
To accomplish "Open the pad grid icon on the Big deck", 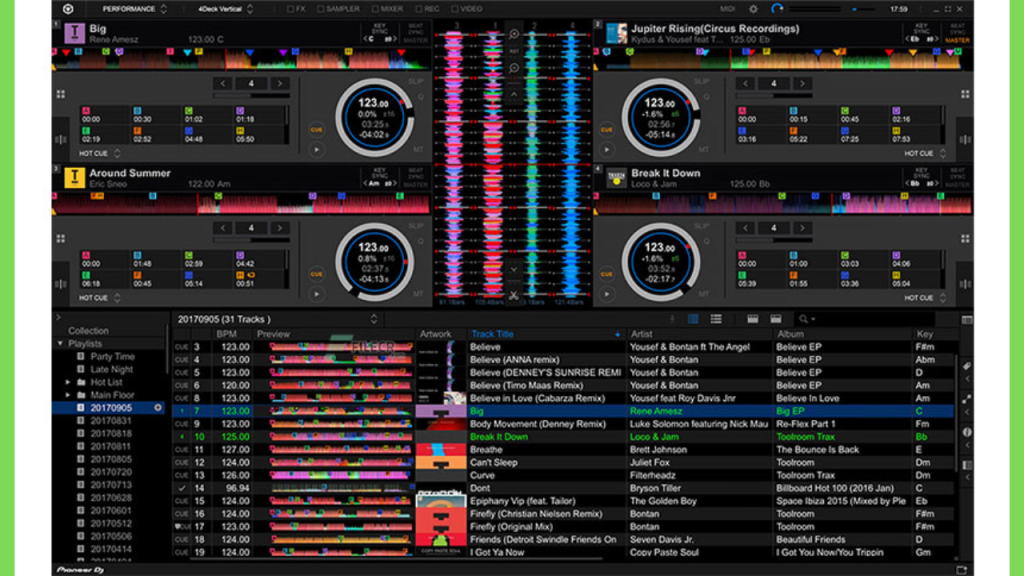I will point(61,94).
